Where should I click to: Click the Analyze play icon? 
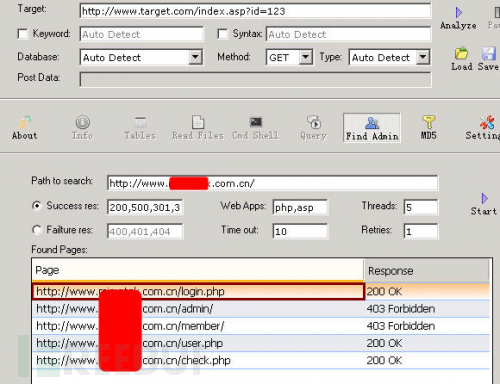(459, 13)
